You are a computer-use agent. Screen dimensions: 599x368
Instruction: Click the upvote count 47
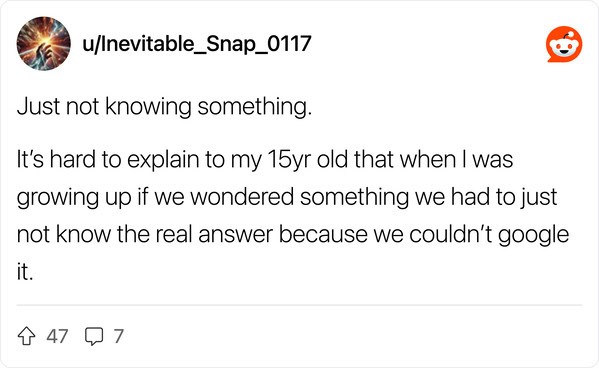[57, 336]
